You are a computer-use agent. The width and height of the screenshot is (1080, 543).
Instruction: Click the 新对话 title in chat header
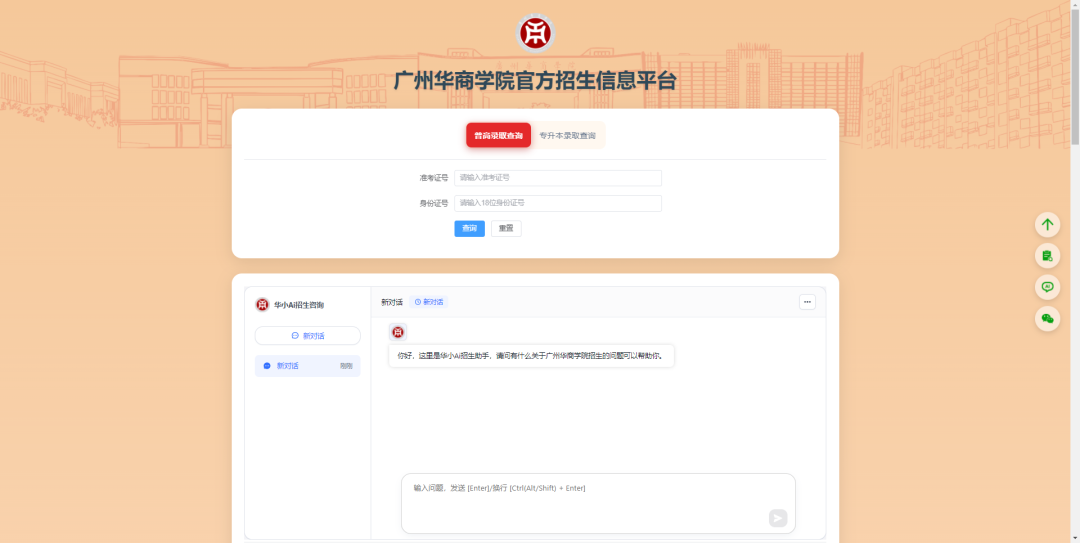pos(391,302)
